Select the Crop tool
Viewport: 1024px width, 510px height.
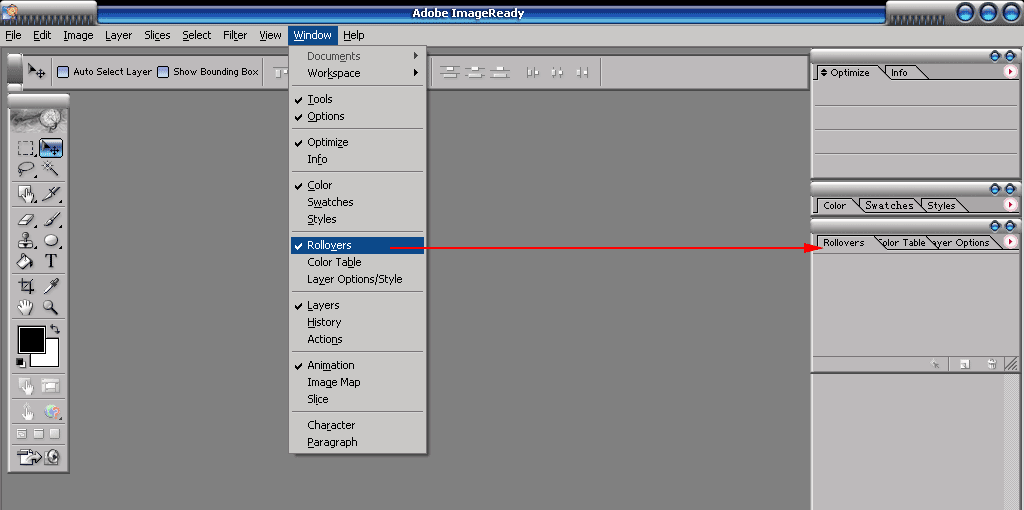(26, 286)
